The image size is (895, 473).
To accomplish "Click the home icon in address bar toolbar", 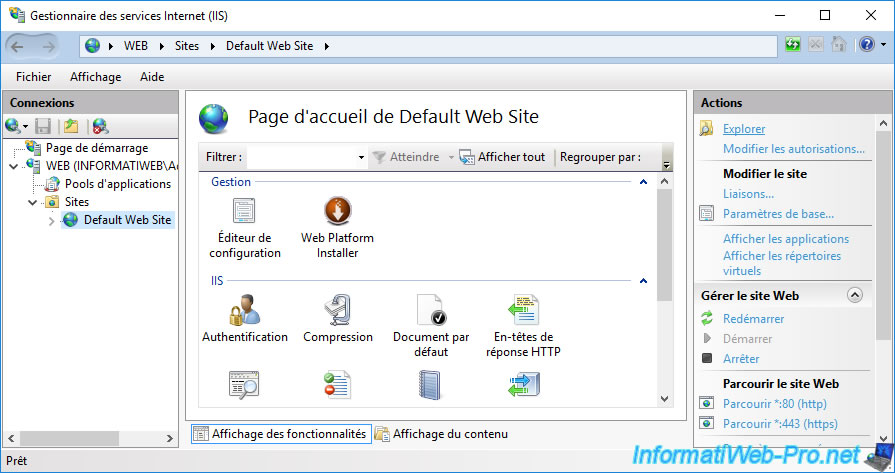I will pyautogui.click(x=838, y=45).
